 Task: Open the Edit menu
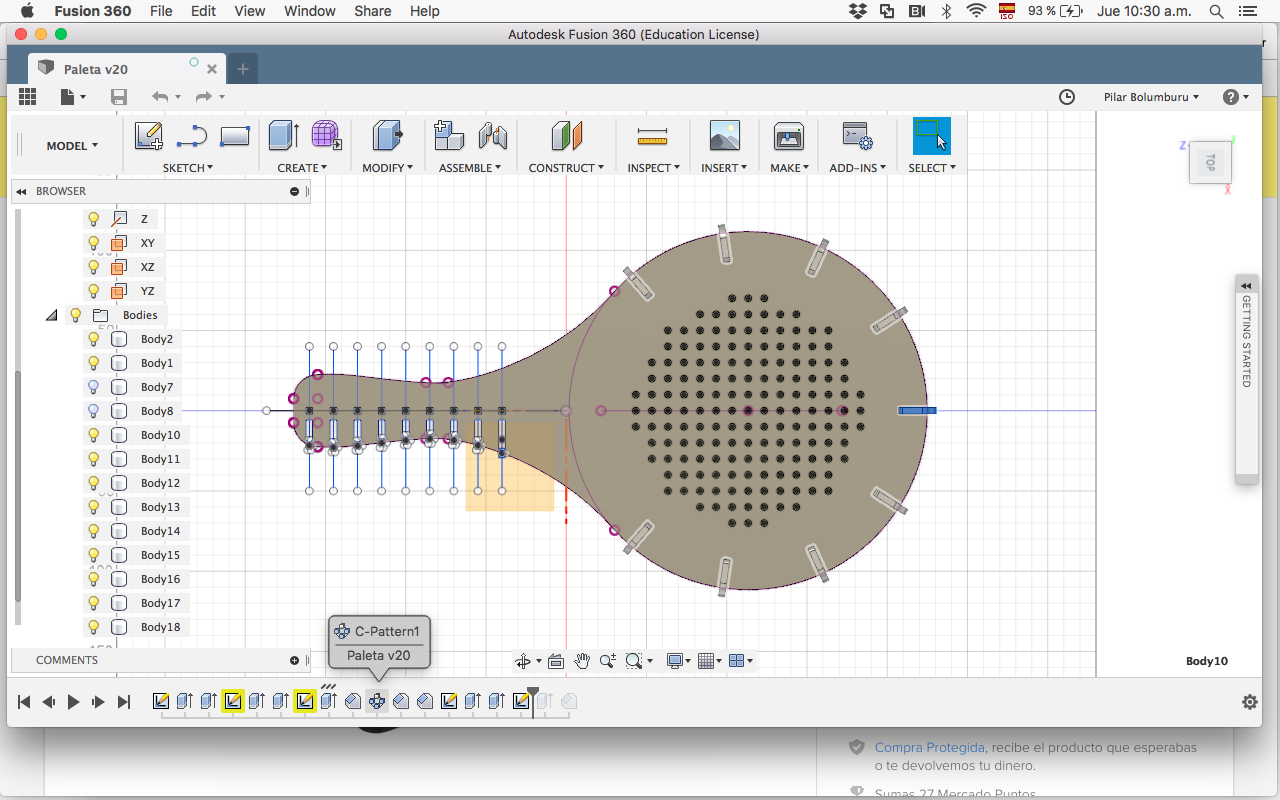pos(203,11)
